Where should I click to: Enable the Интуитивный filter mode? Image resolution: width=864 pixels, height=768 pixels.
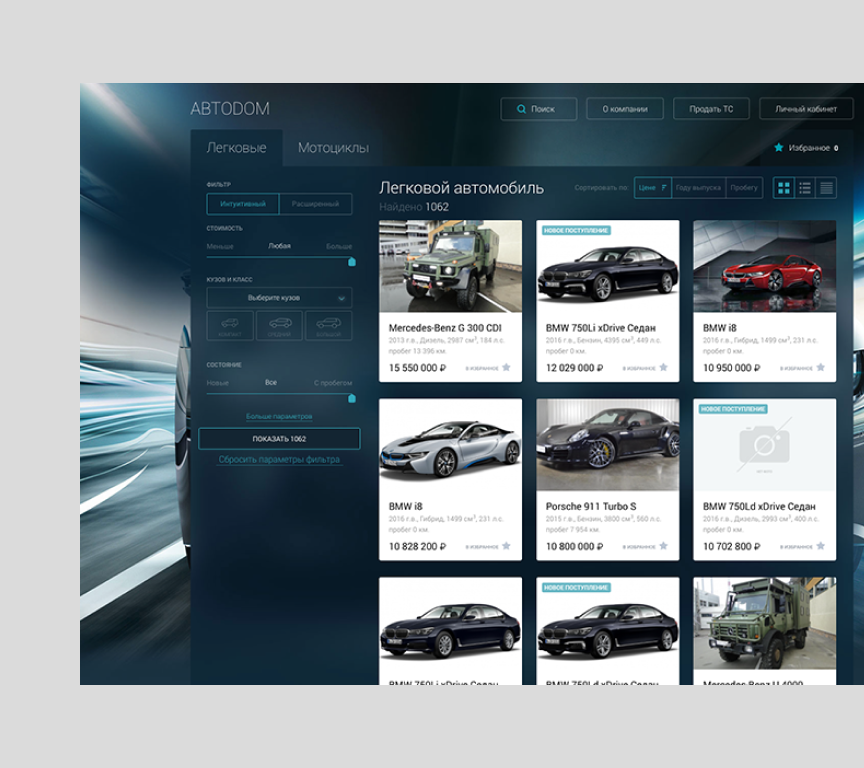tap(243, 204)
